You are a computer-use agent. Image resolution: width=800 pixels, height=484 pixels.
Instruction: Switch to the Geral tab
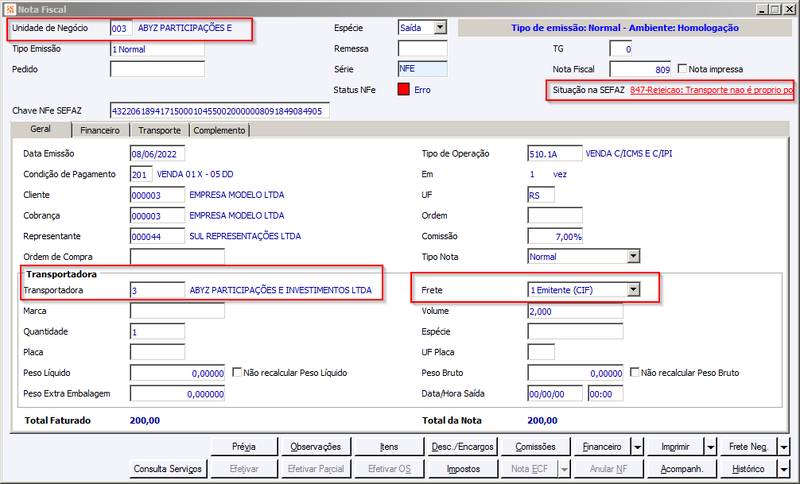pos(40,129)
